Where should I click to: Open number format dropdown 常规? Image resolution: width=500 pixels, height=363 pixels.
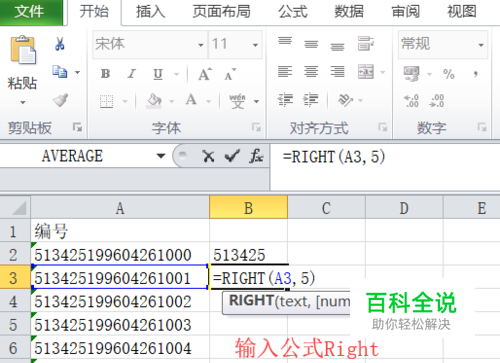pyautogui.click(x=481, y=45)
